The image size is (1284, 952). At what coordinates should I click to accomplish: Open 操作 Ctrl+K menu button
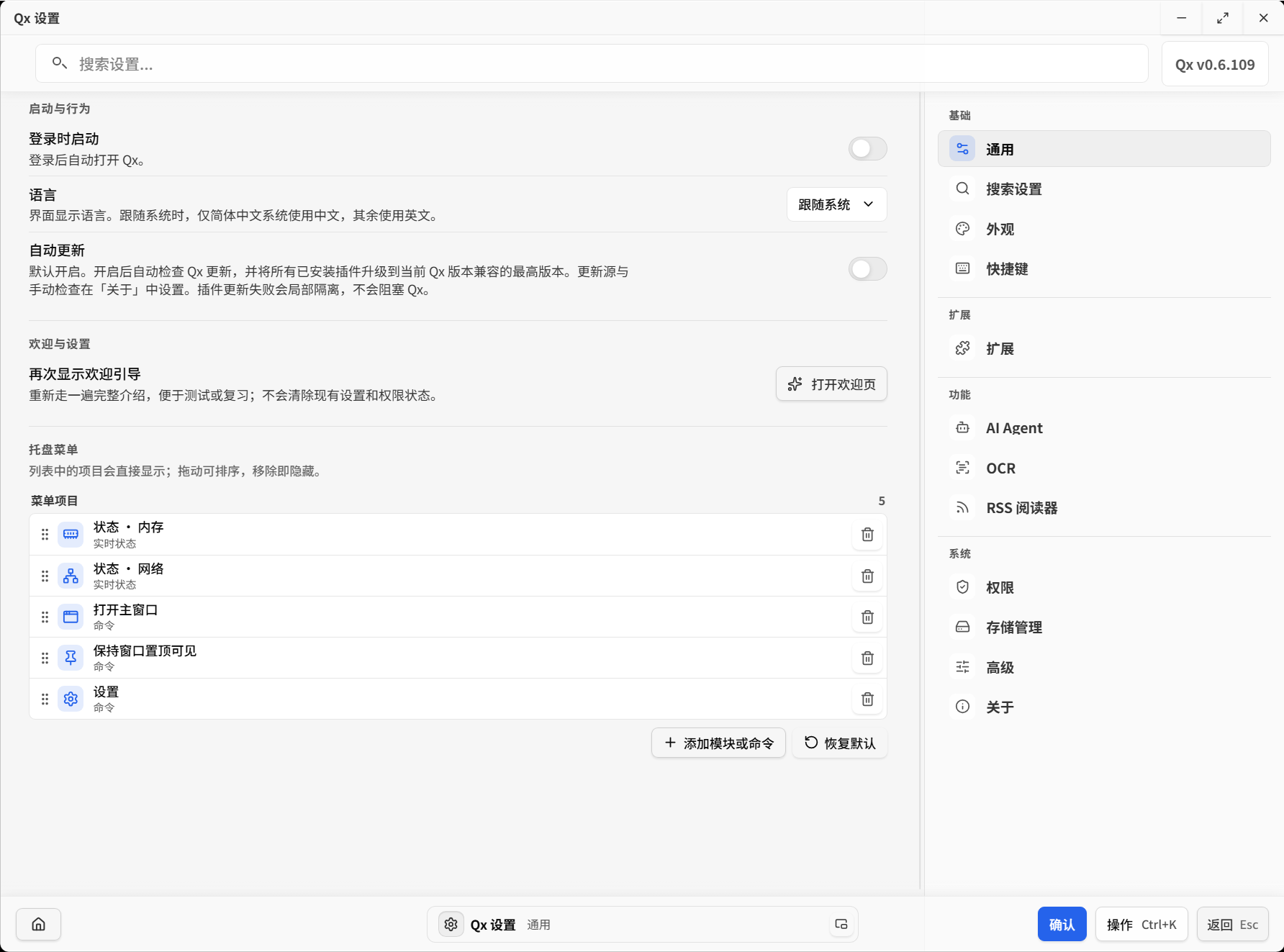point(1141,925)
